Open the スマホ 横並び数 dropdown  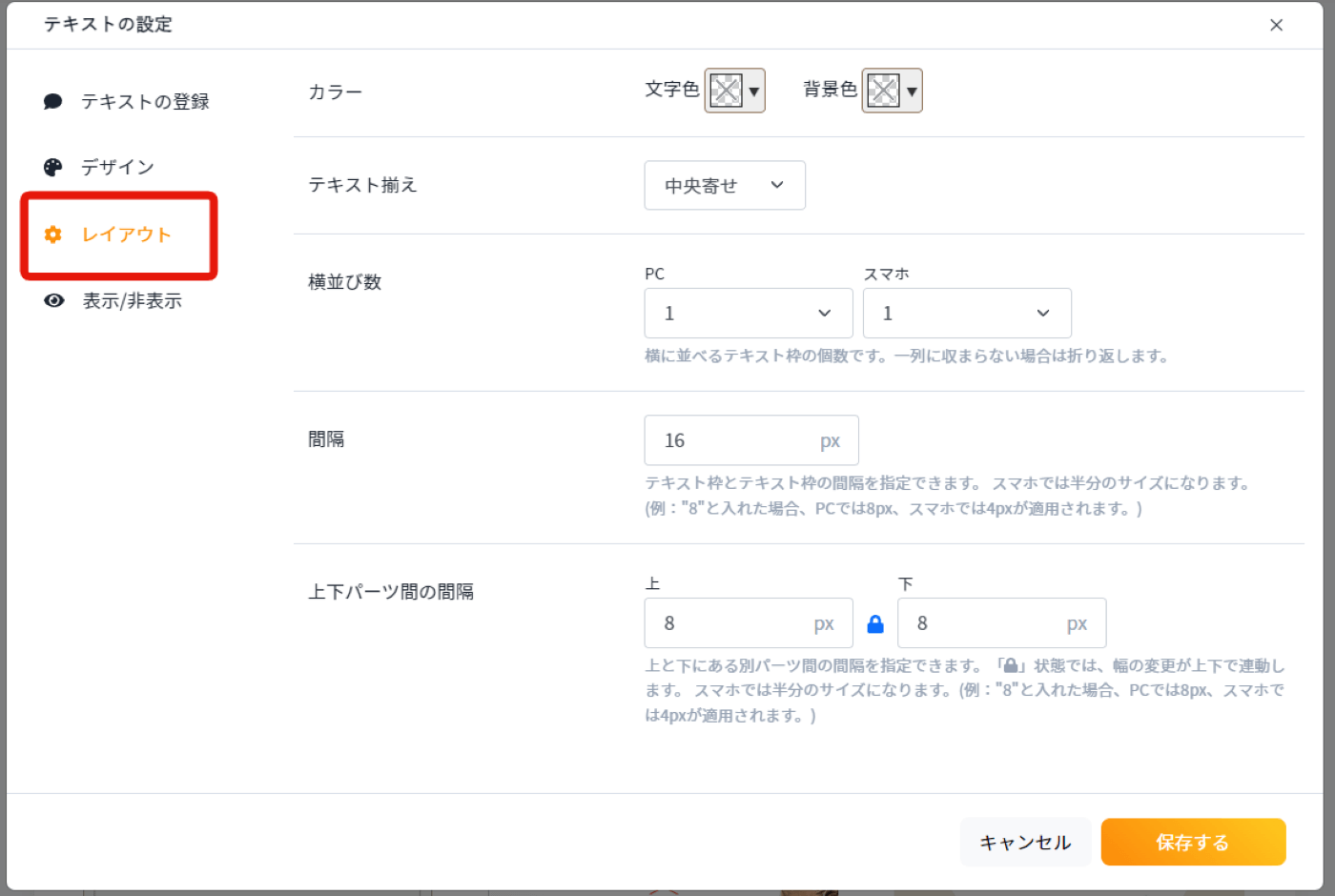coord(967,313)
